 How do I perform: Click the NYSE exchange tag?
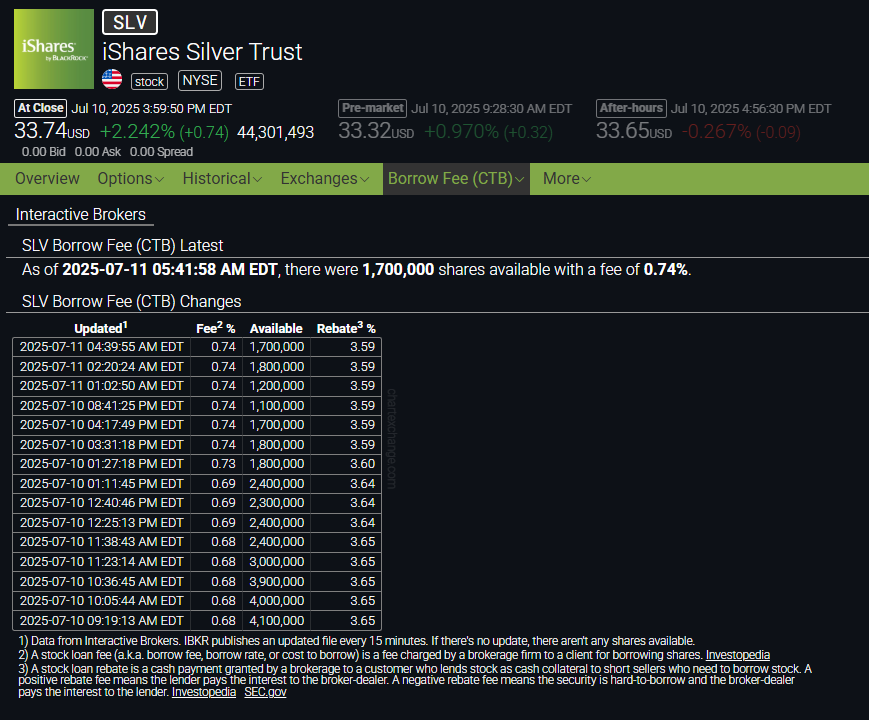(x=200, y=80)
